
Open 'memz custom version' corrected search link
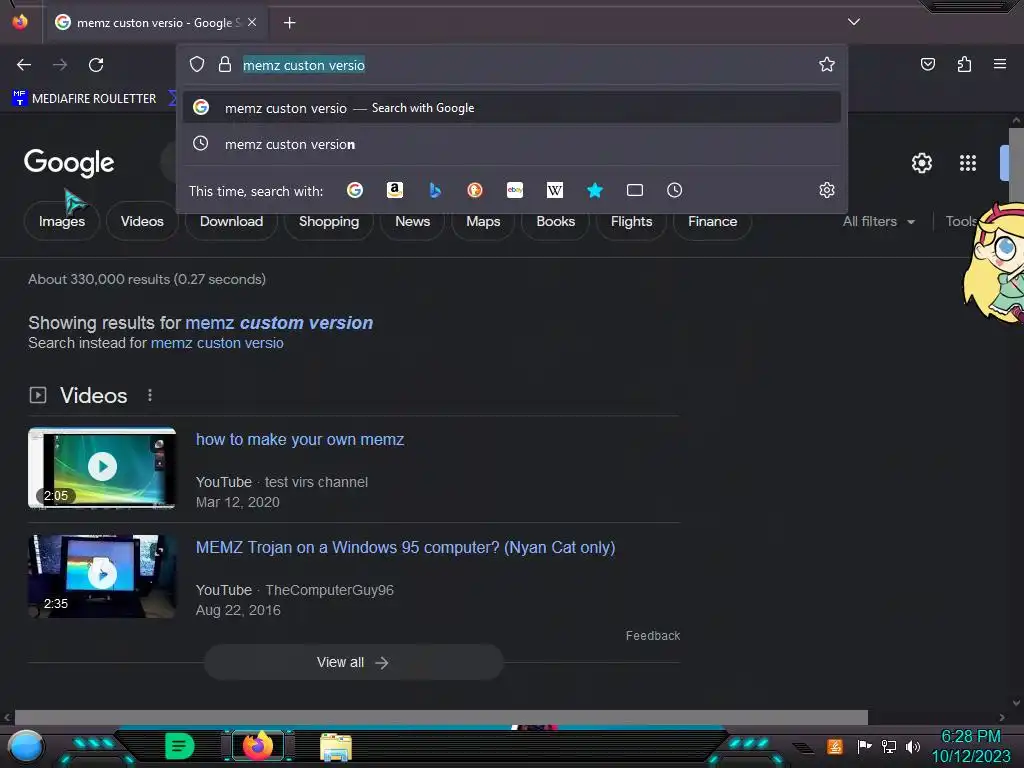pos(279,323)
